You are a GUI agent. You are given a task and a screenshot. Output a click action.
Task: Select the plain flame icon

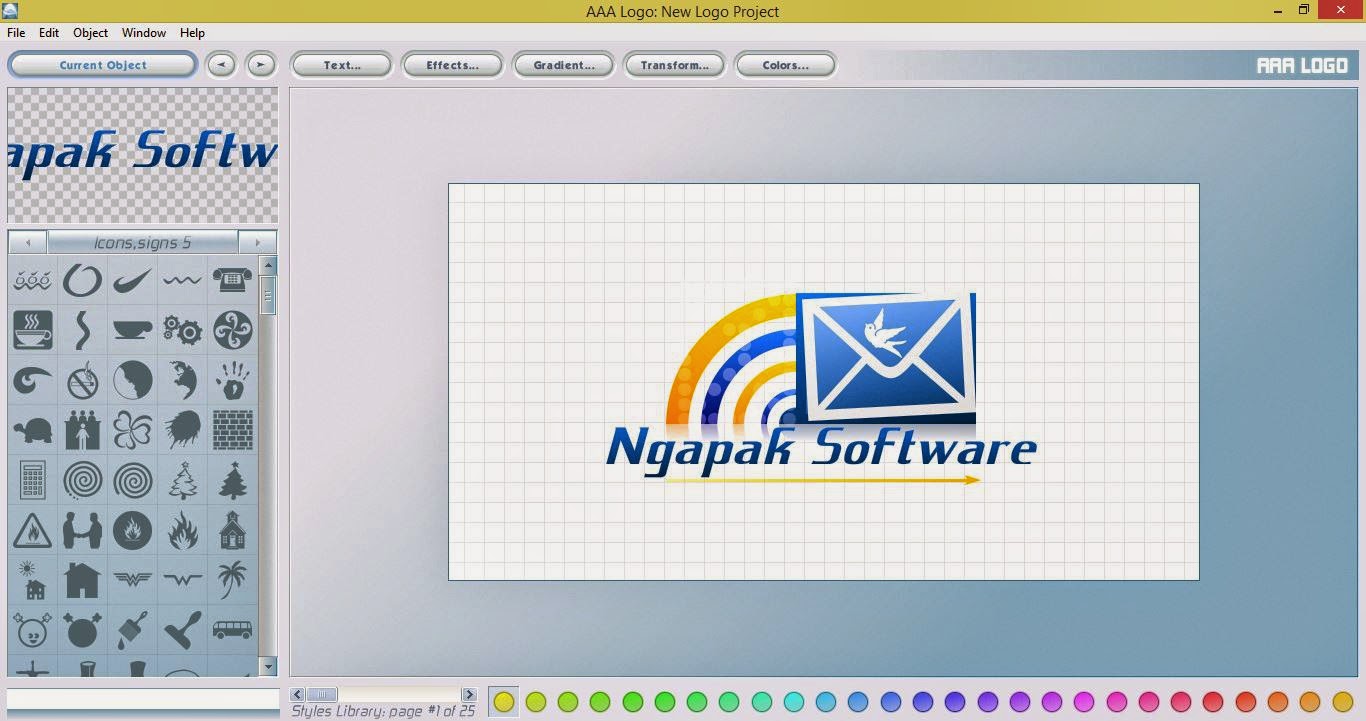182,530
